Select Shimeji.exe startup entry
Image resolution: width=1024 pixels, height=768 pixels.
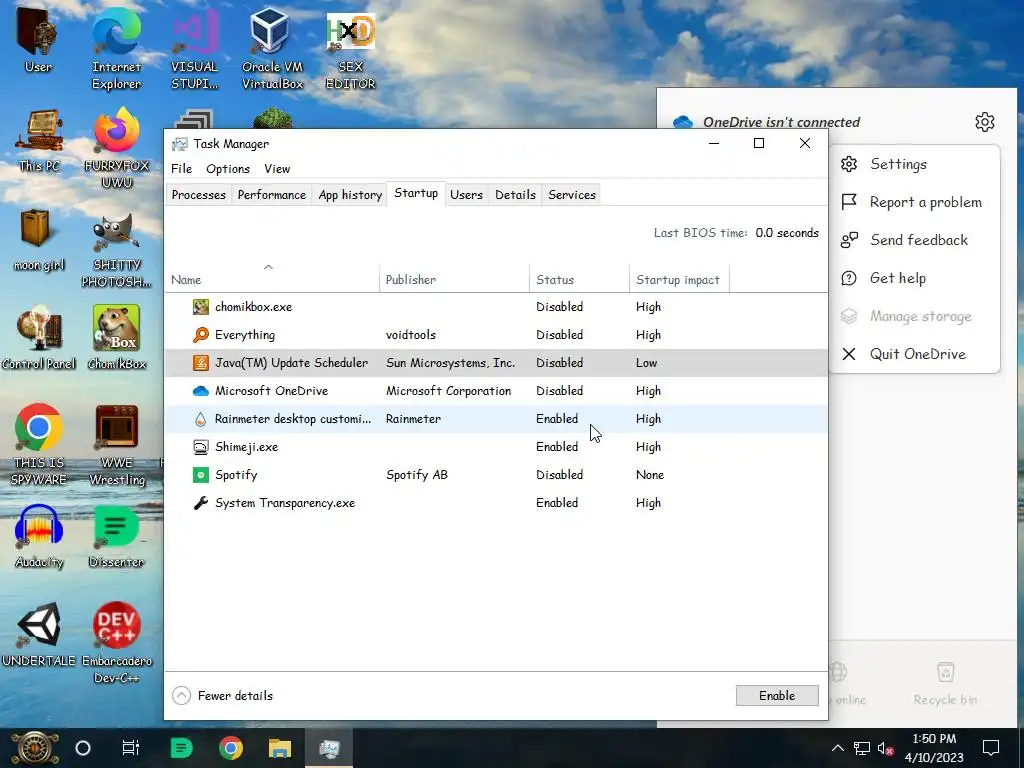coord(496,447)
